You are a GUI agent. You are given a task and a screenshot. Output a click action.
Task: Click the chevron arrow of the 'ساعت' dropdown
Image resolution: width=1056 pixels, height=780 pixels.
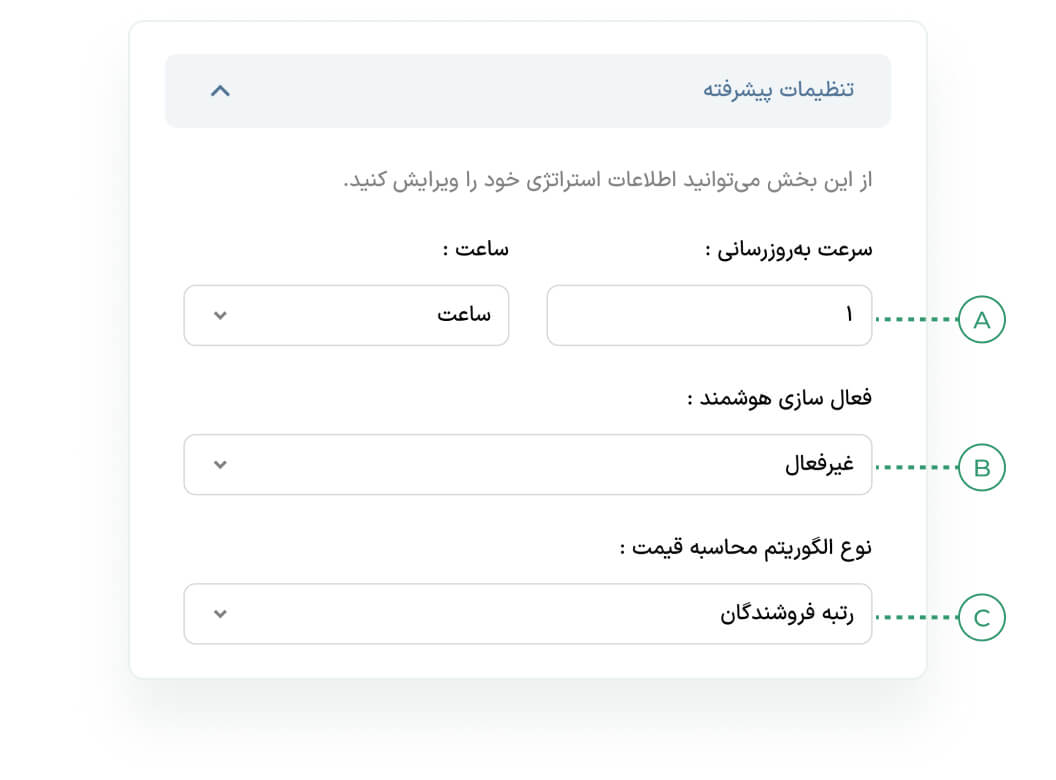pyautogui.click(x=221, y=316)
